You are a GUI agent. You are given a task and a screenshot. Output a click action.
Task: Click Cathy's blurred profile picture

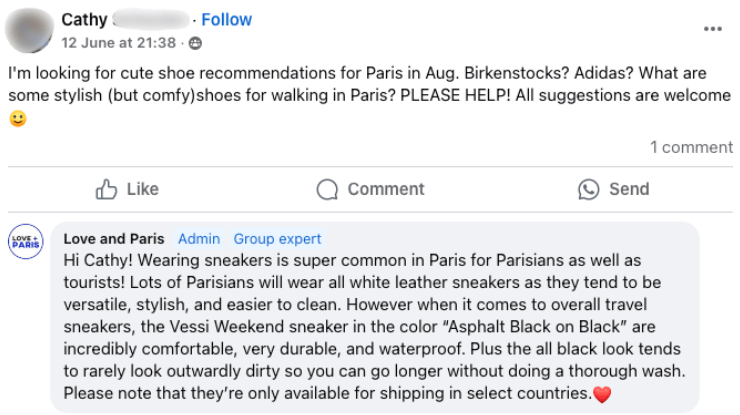coord(28,30)
